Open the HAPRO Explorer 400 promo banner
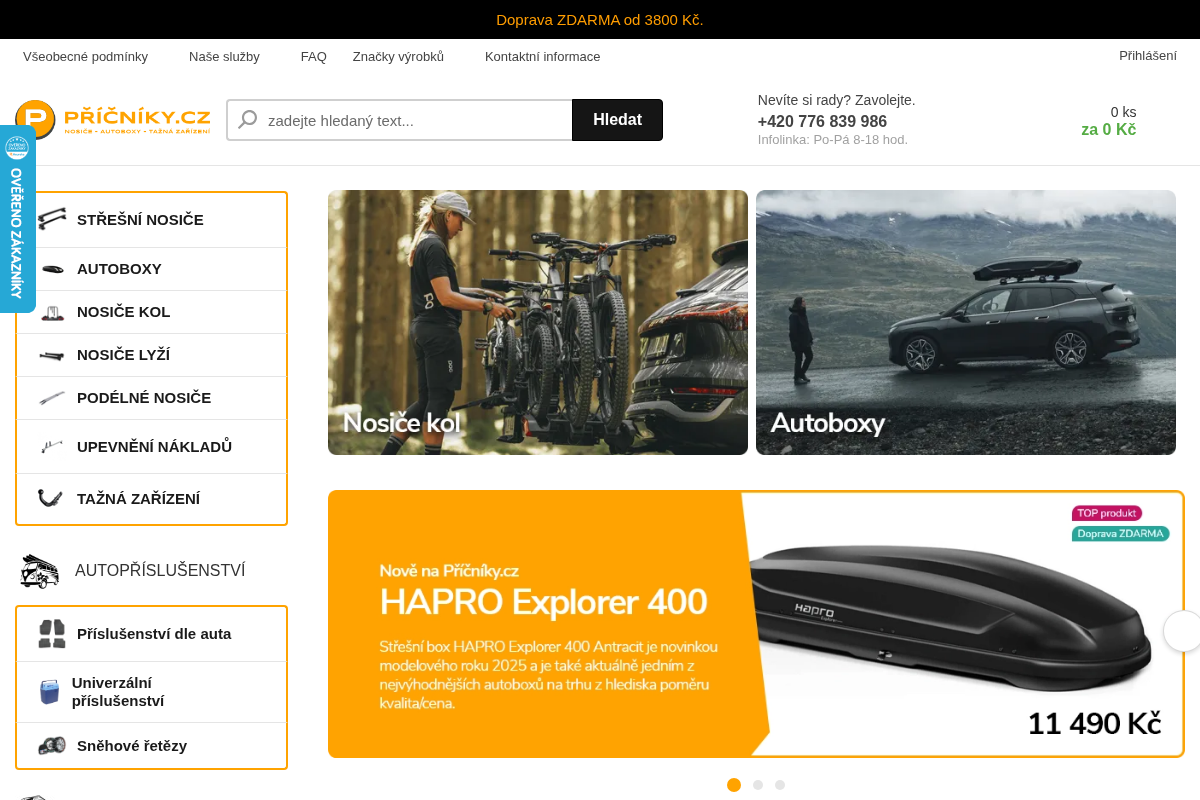1200x800 pixels. click(756, 624)
